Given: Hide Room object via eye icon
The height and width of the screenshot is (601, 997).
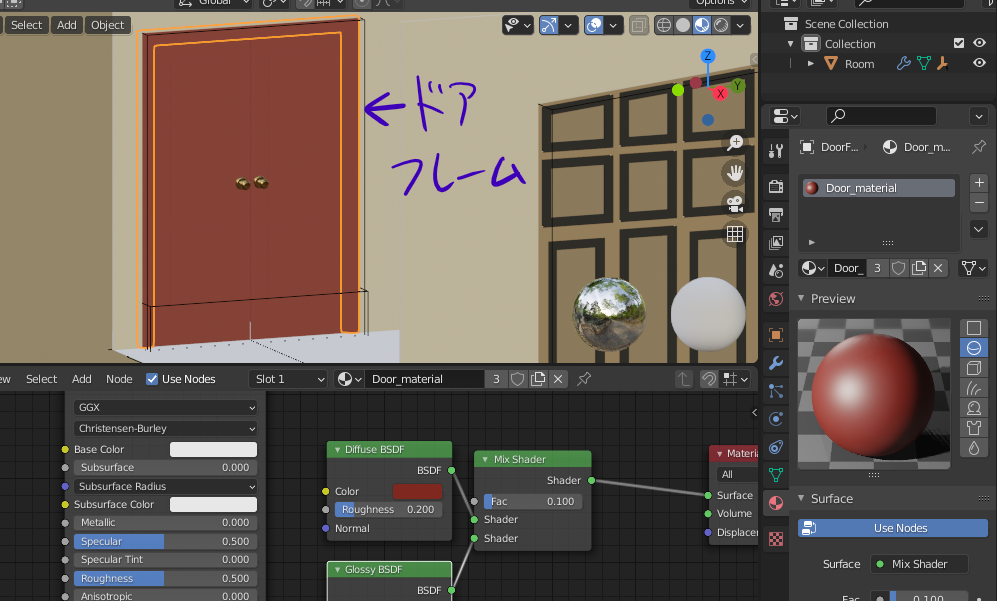Looking at the screenshot, I should (979, 63).
